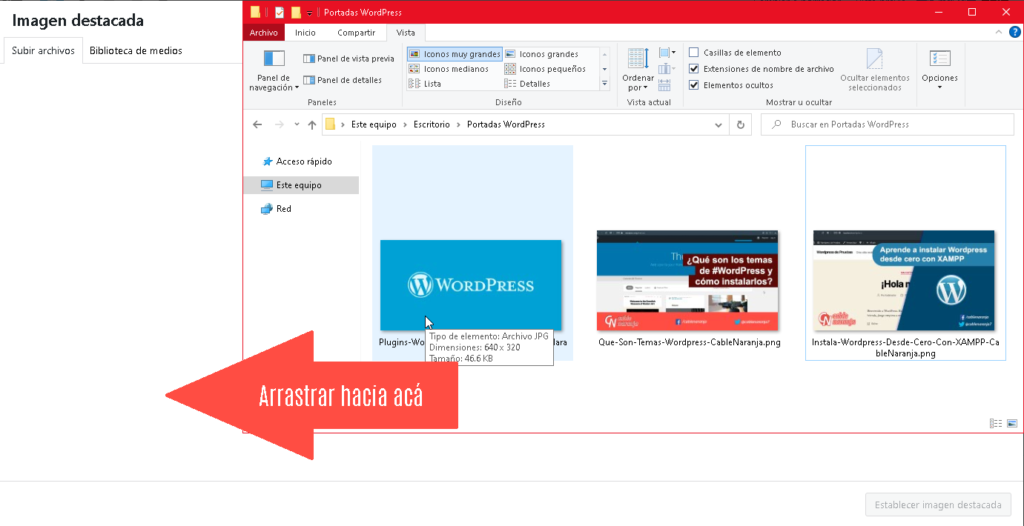The image size is (1024, 526).
Task: Toggle Panel de vista previa
Action: tap(349, 59)
